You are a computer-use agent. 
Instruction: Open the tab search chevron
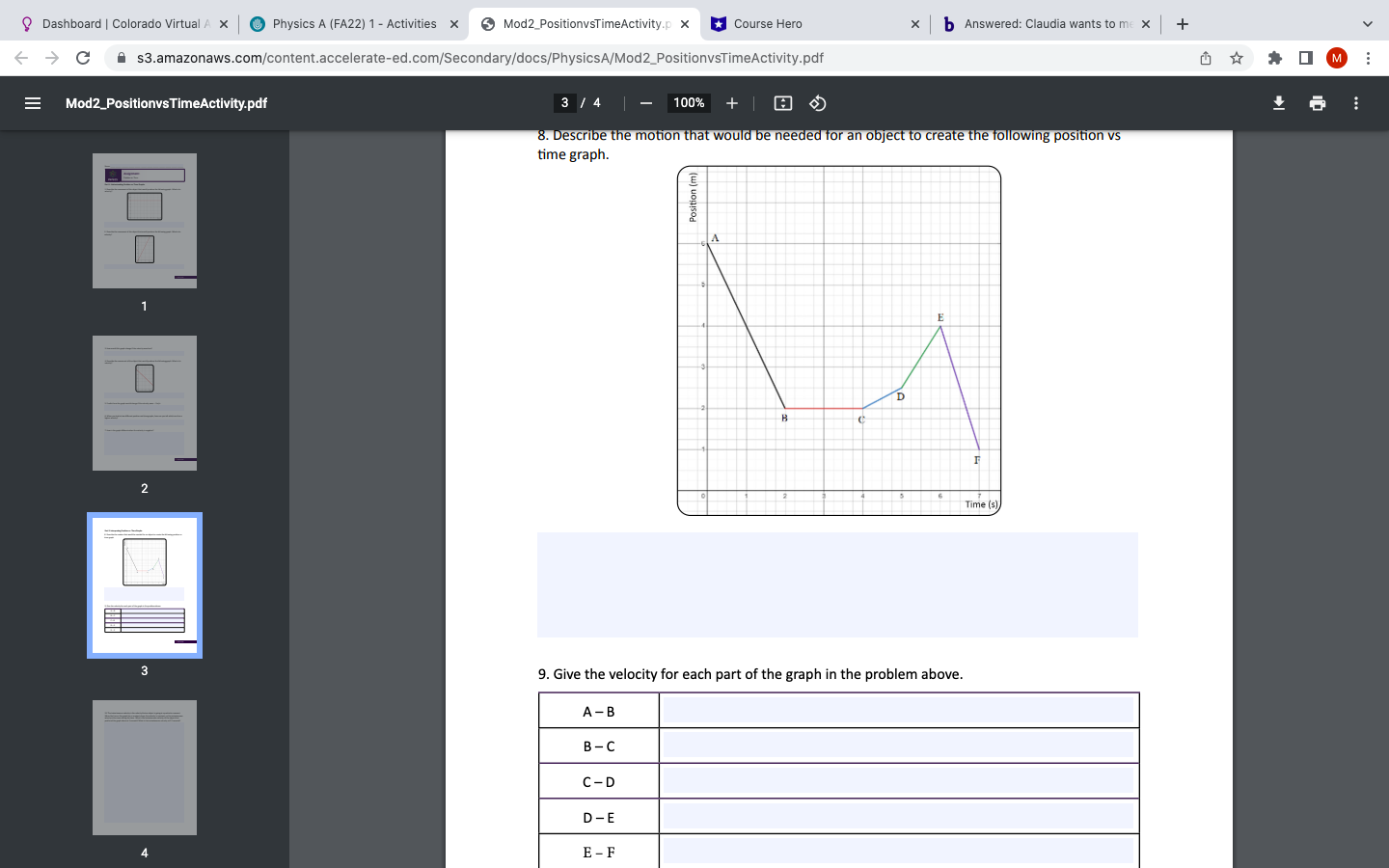[1367, 23]
